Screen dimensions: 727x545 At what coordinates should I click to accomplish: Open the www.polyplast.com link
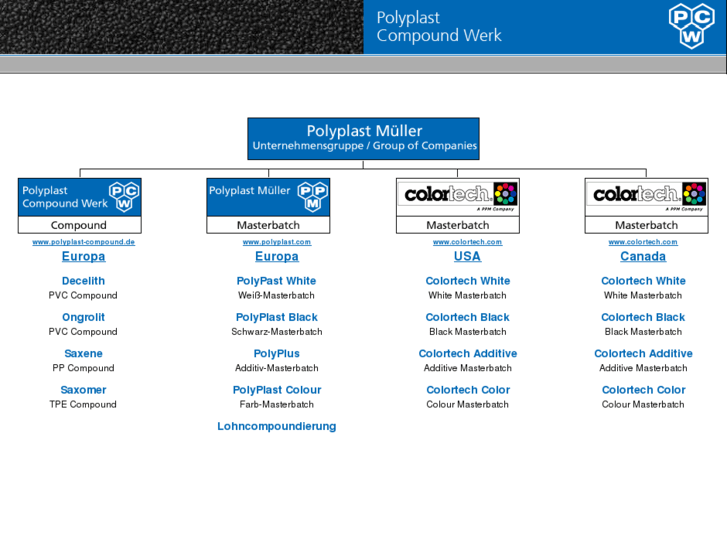(277, 242)
